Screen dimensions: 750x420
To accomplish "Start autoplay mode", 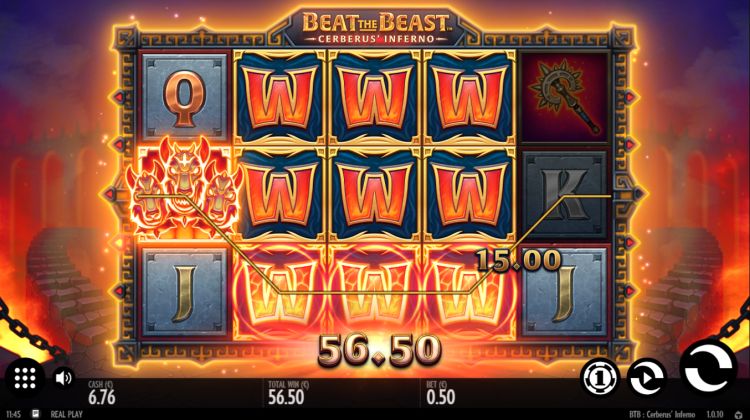I will [x=646, y=378].
